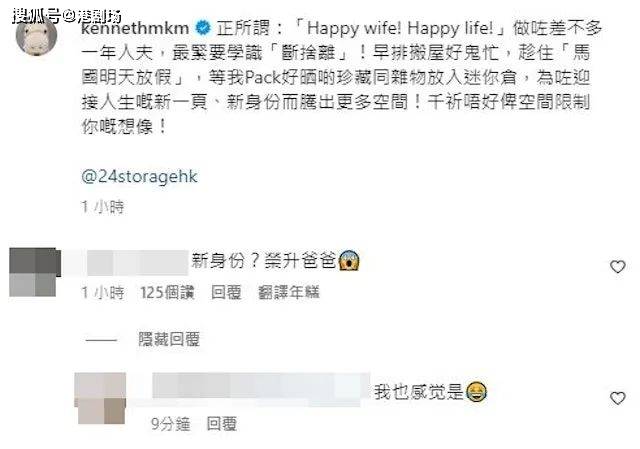
Task: Collapse replies with 隱藏回覆
Action: tap(169, 339)
